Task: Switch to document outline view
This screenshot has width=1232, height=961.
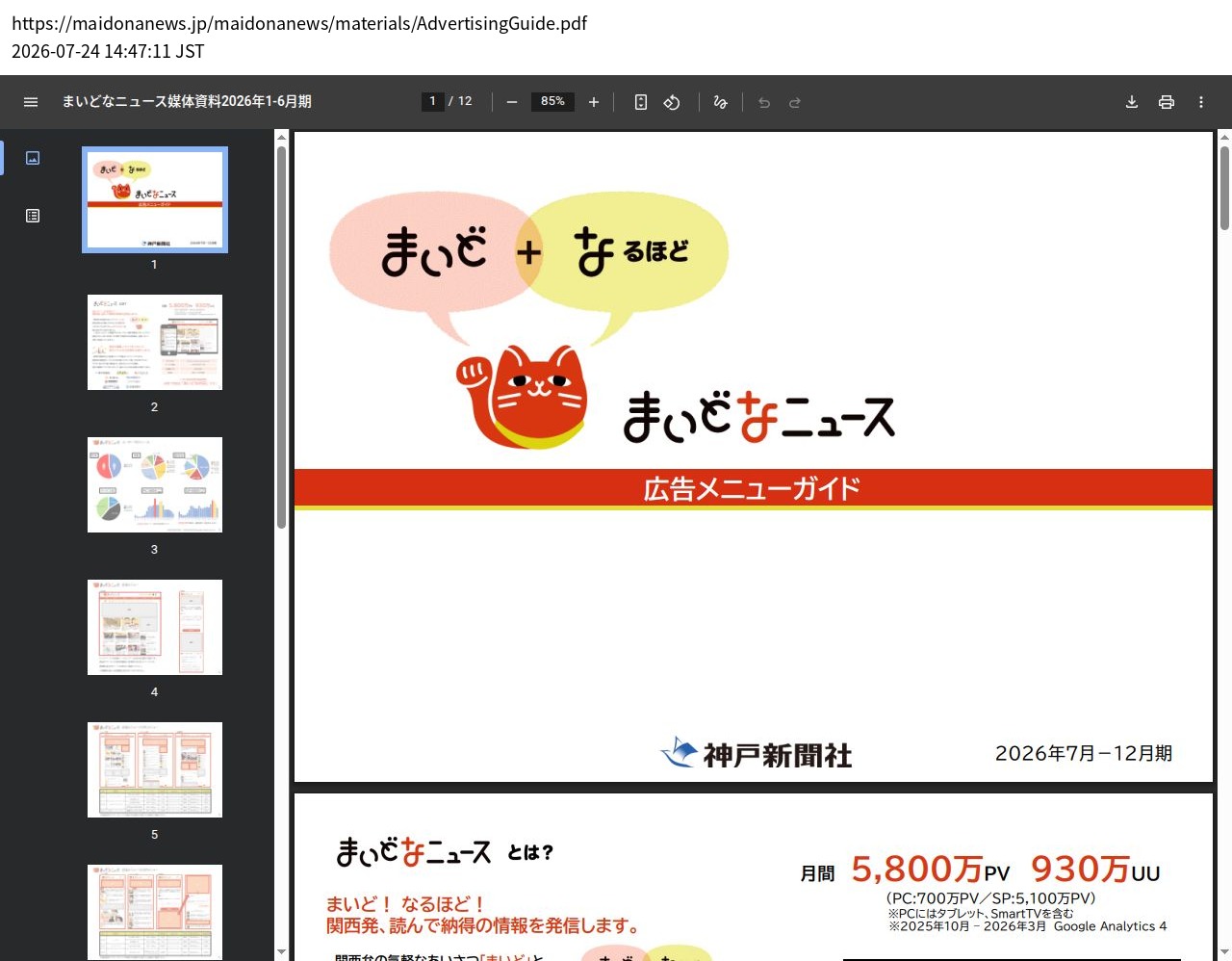Action: tap(33, 216)
